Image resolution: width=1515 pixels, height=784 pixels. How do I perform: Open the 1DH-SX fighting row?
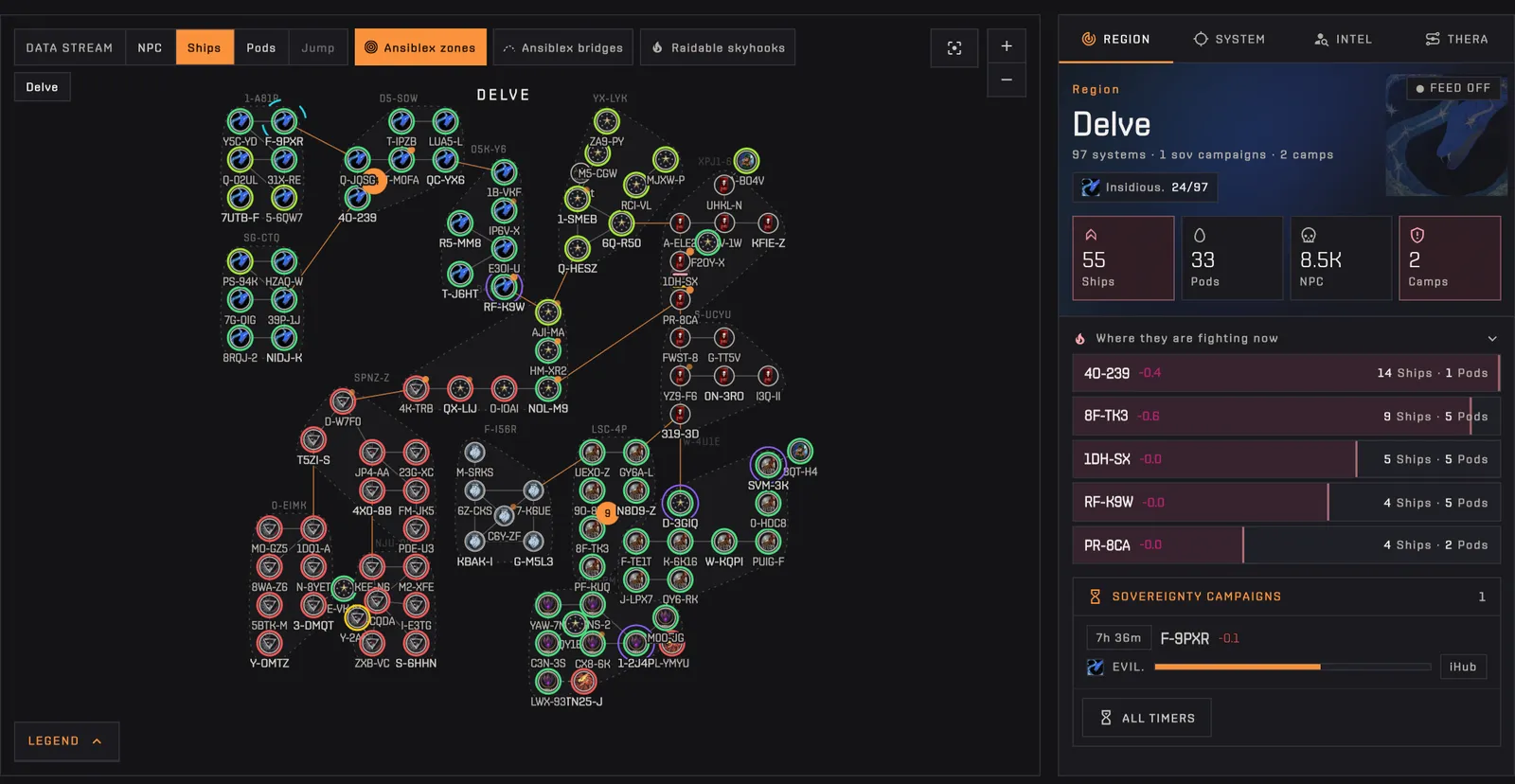tap(1286, 459)
